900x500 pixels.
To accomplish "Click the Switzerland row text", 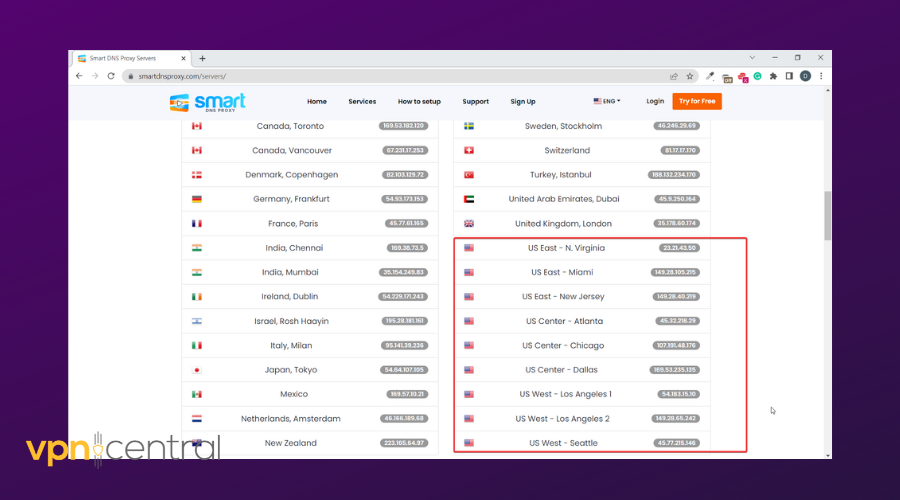I will 567,150.
